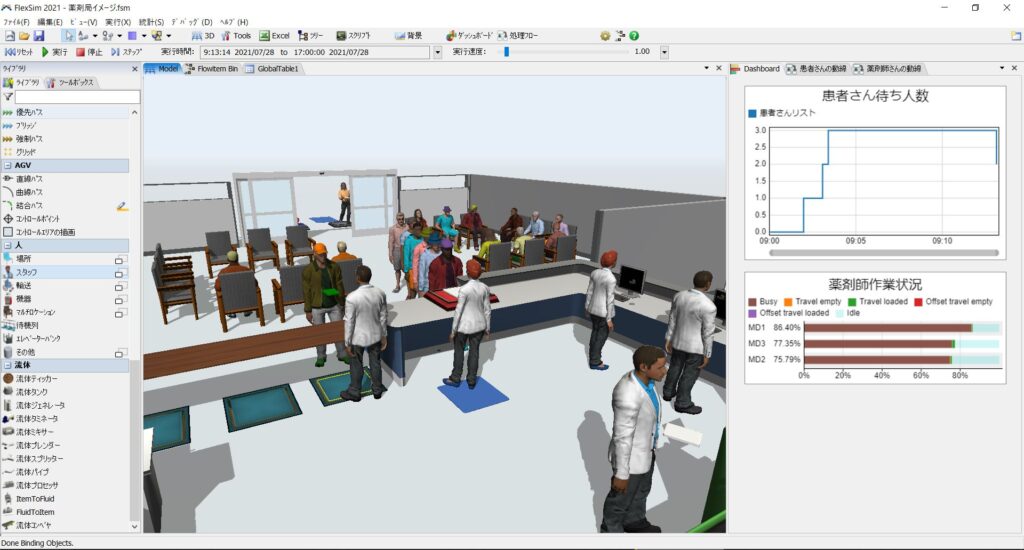Image resolution: width=1024 pixels, height=550 pixels.
Task: Switch to the FlowItem Bin tab
Action: [x=212, y=69]
